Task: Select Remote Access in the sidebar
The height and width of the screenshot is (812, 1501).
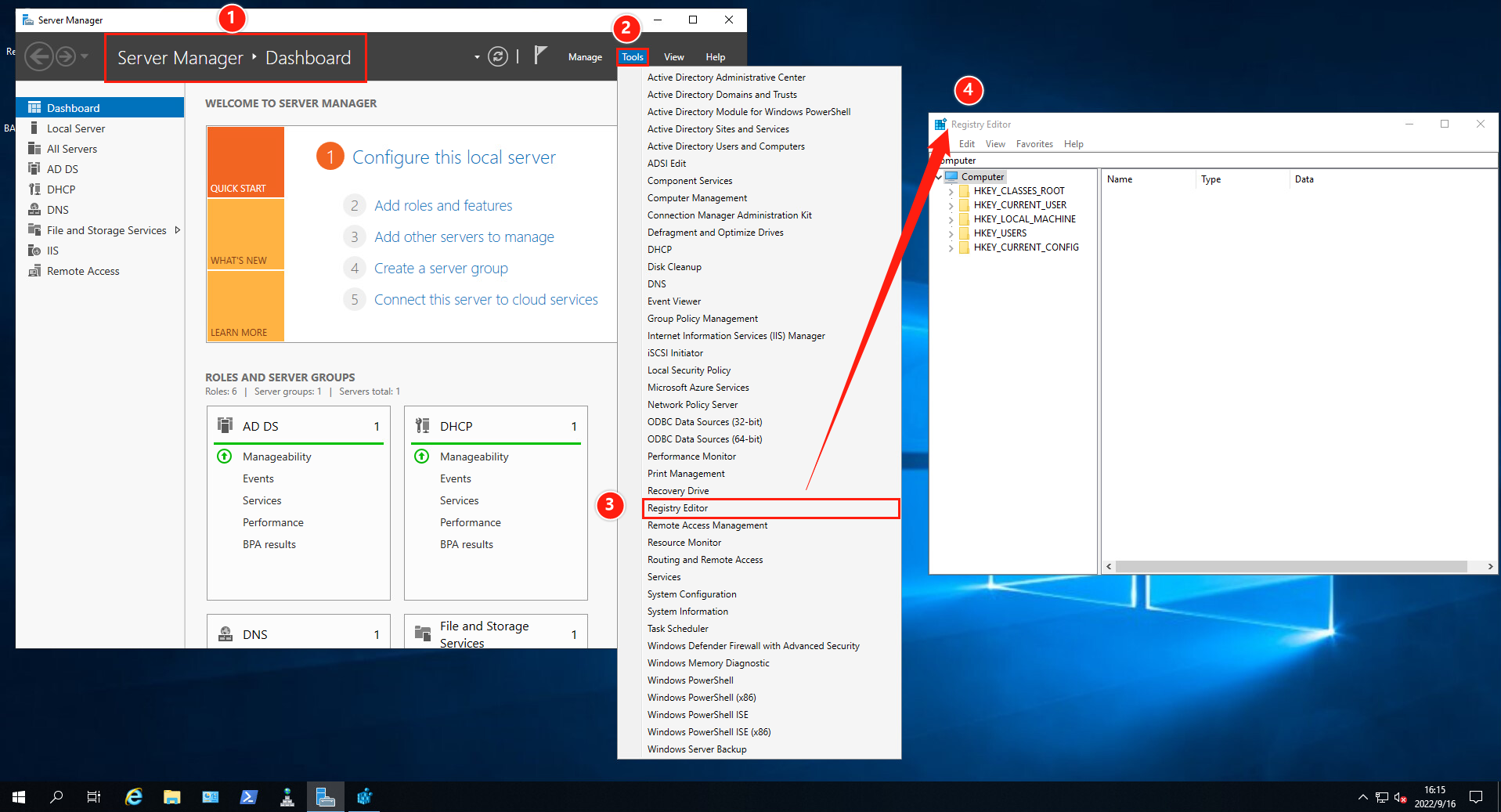Action: (x=83, y=270)
